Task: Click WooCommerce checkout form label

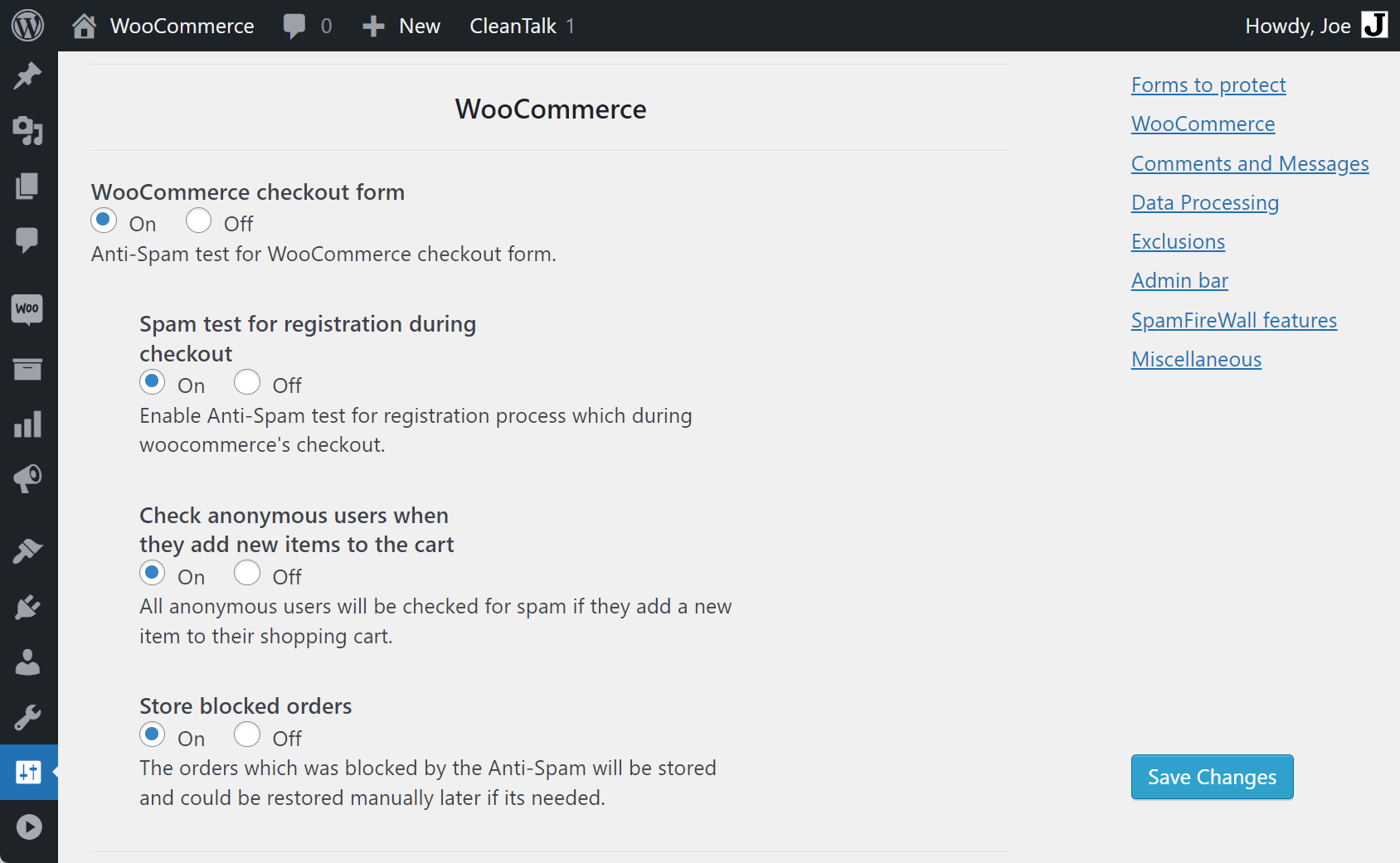Action: (248, 192)
